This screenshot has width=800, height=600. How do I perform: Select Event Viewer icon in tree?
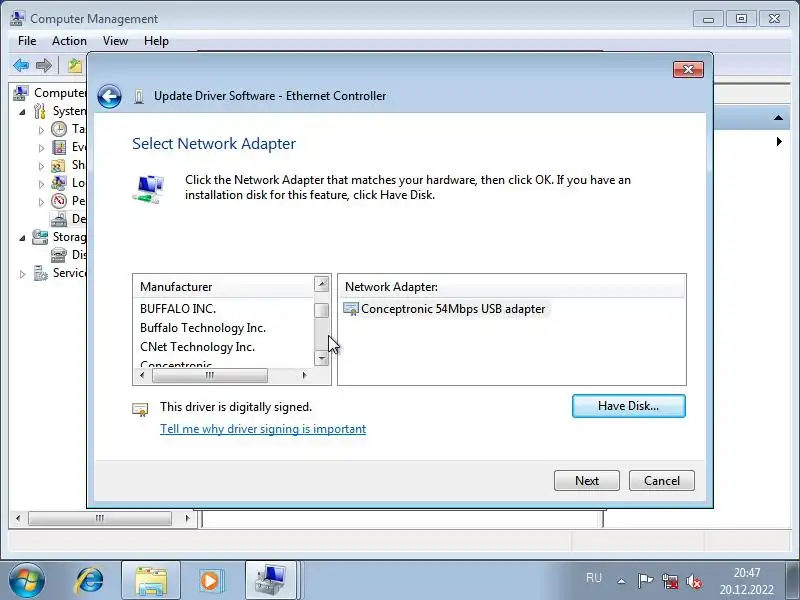pyautogui.click(x=59, y=147)
